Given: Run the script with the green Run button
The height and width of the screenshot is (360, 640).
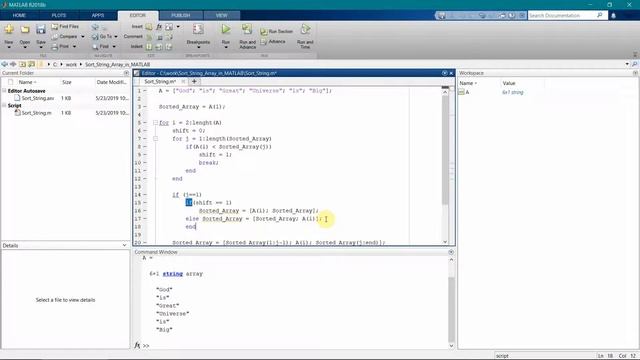Looking at the screenshot, I should (x=226, y=29).
